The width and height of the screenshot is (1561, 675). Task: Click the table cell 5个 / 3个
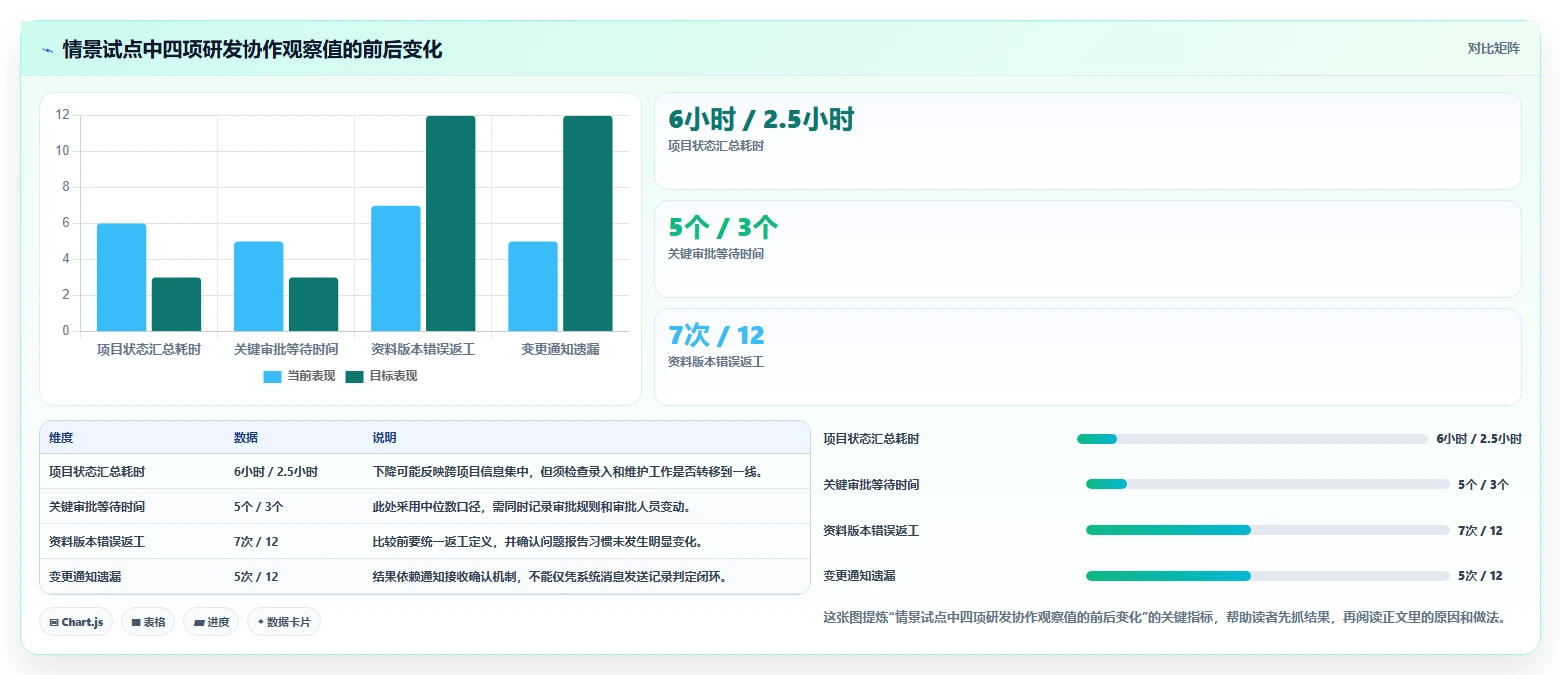click(259, 506)
